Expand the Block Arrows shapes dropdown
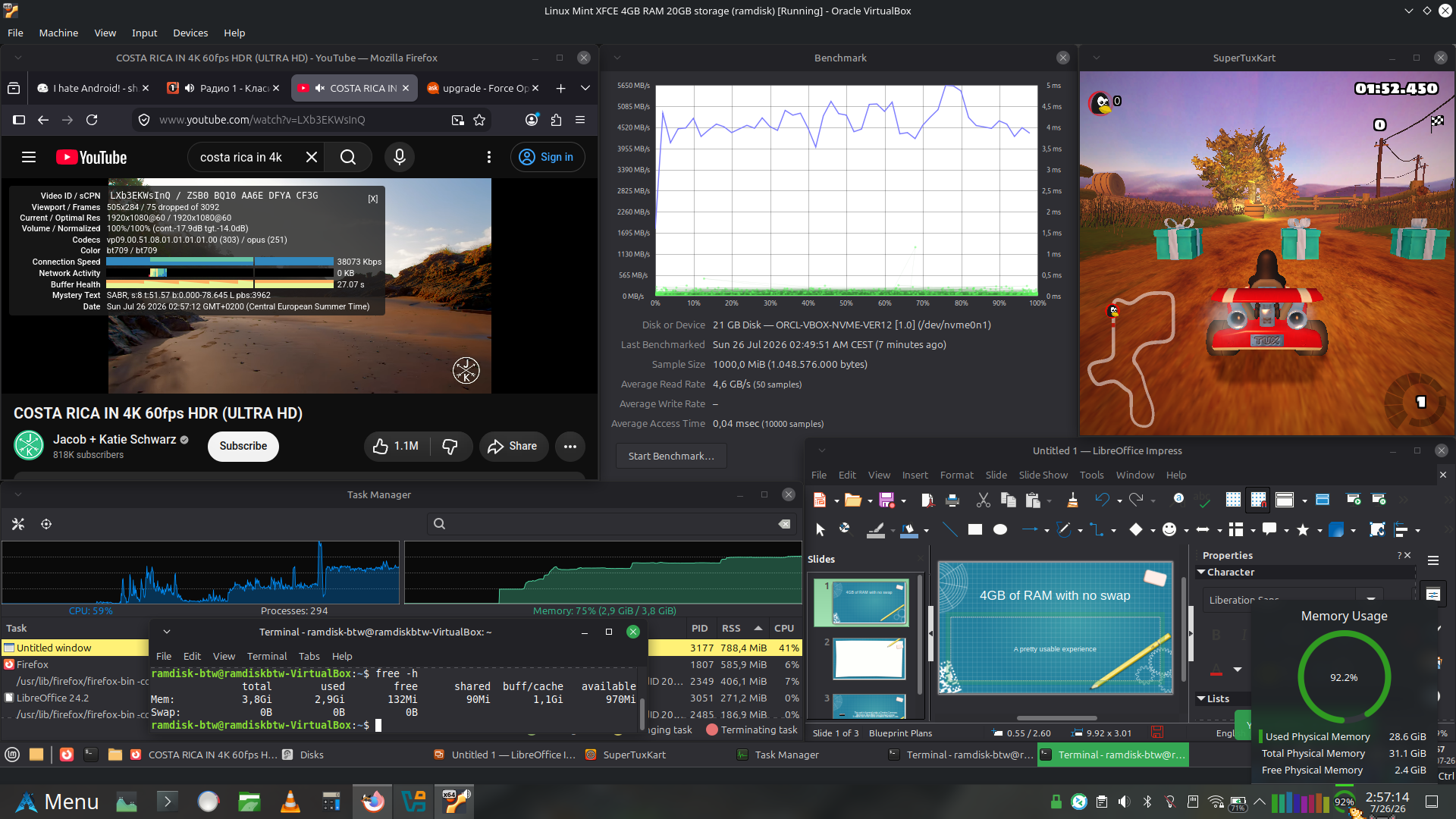Image resolution: width=1456 pixels, height=819 pixels. click(x=1219, y=530)
